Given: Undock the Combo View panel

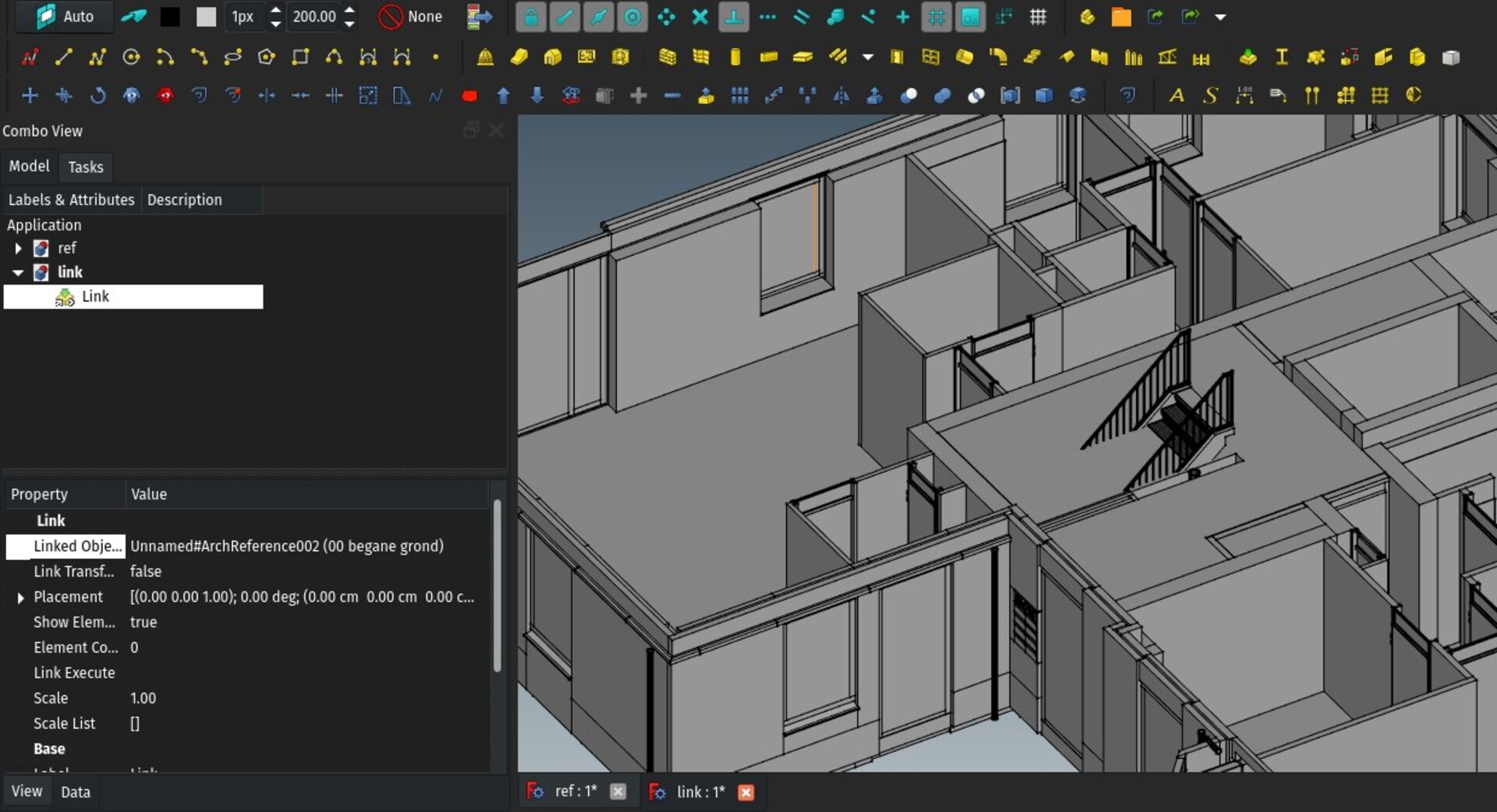Looking at the screenshot, I should pos(470,130).
